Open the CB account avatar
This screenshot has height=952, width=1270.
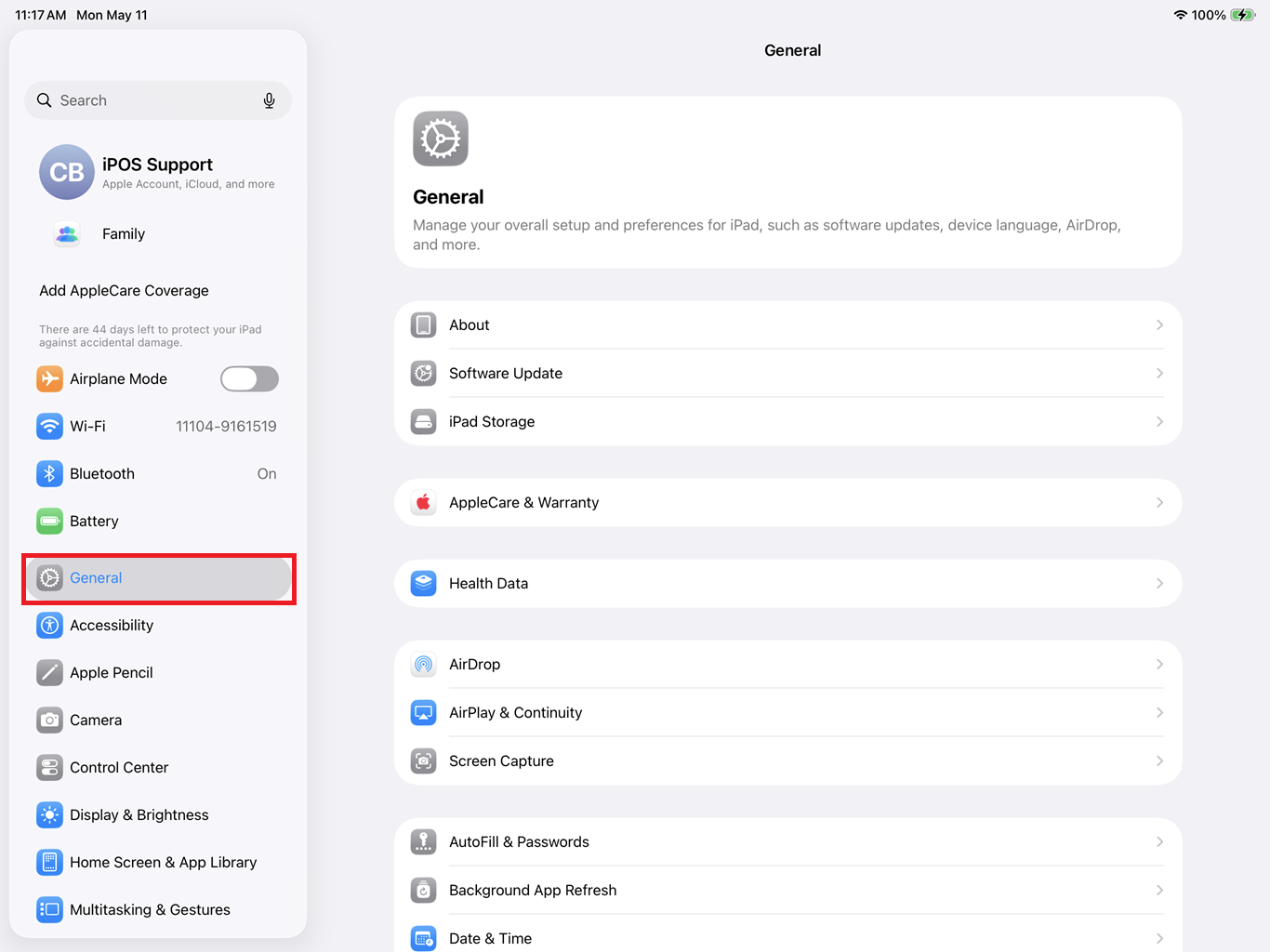tap(67, 172)
